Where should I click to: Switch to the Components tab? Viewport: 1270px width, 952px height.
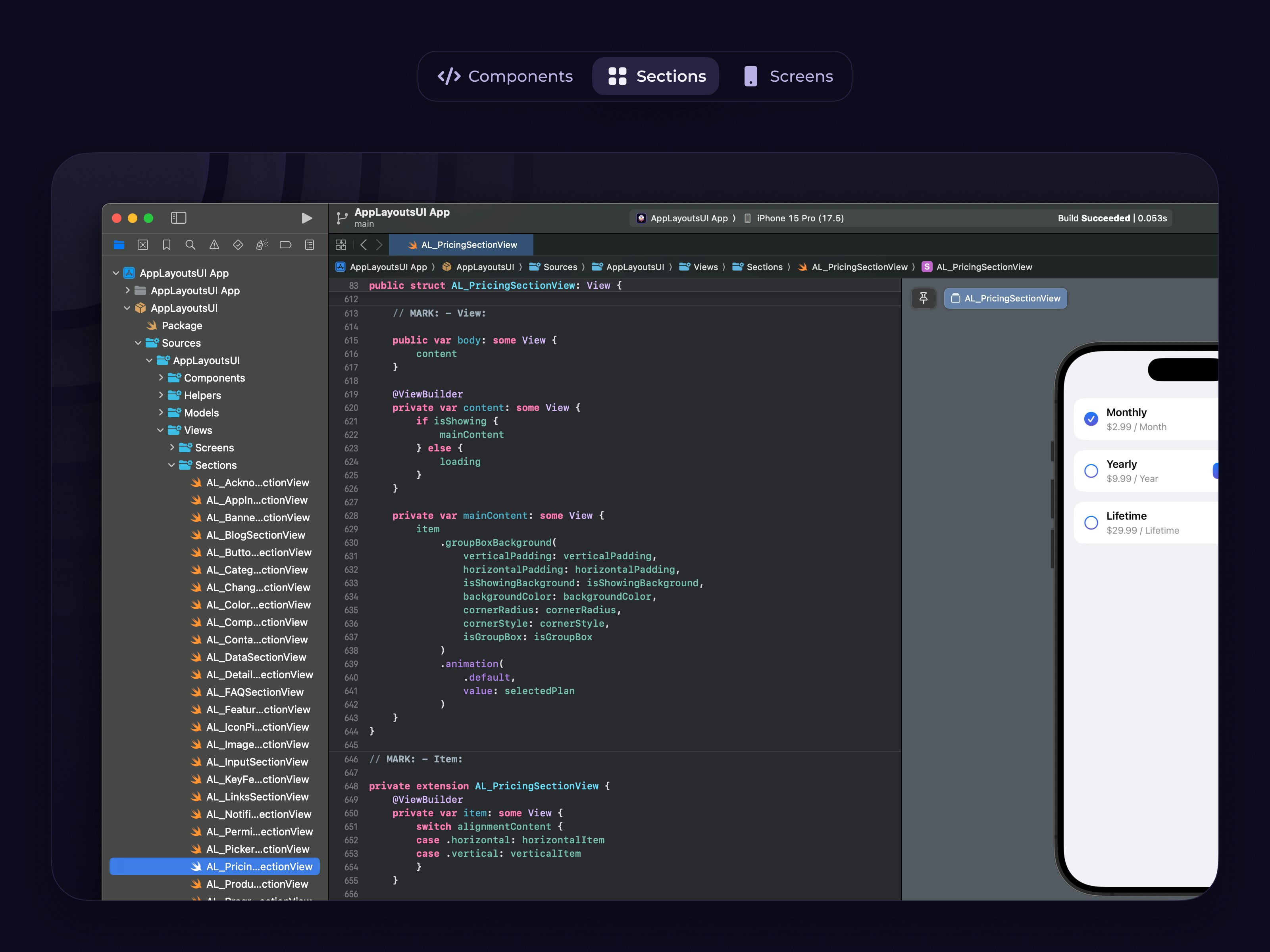pyautogui.click(x=505, y=76)
